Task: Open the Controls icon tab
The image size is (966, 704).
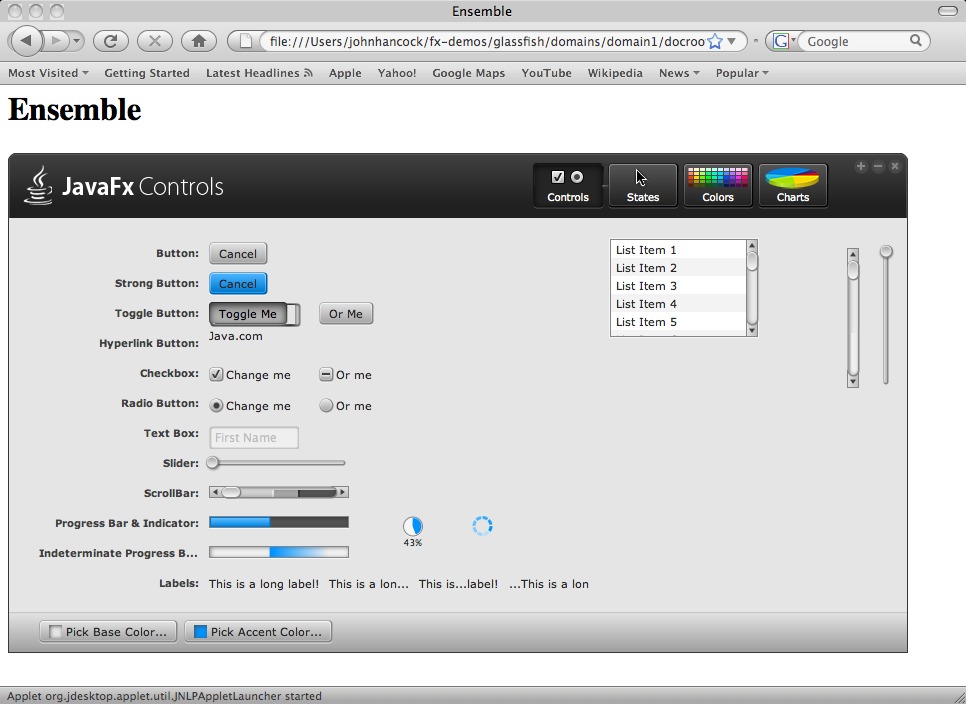Action: pyautogui.click(x=567, y=185)
